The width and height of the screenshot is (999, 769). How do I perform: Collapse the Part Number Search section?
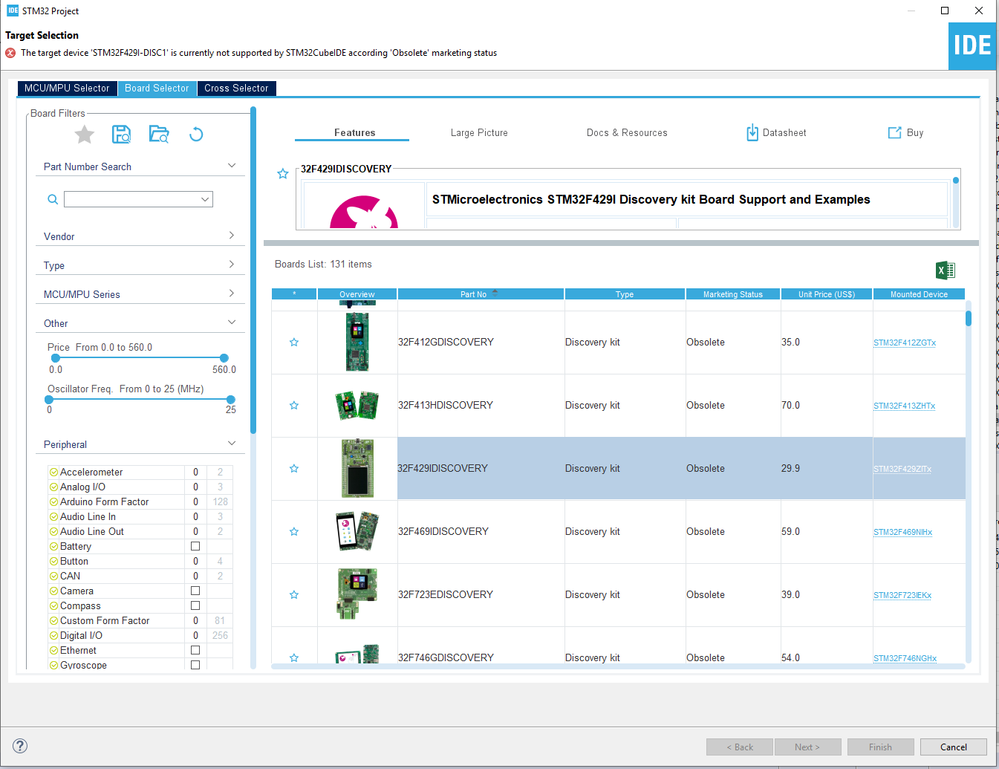(232, 166)
